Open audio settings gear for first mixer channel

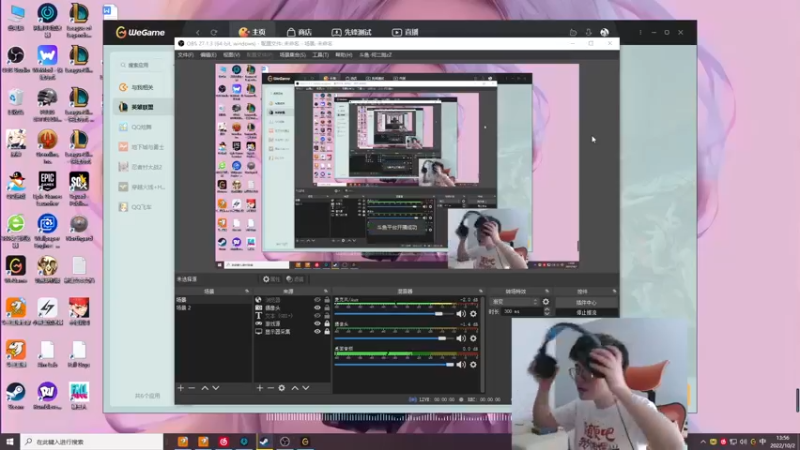473,314
